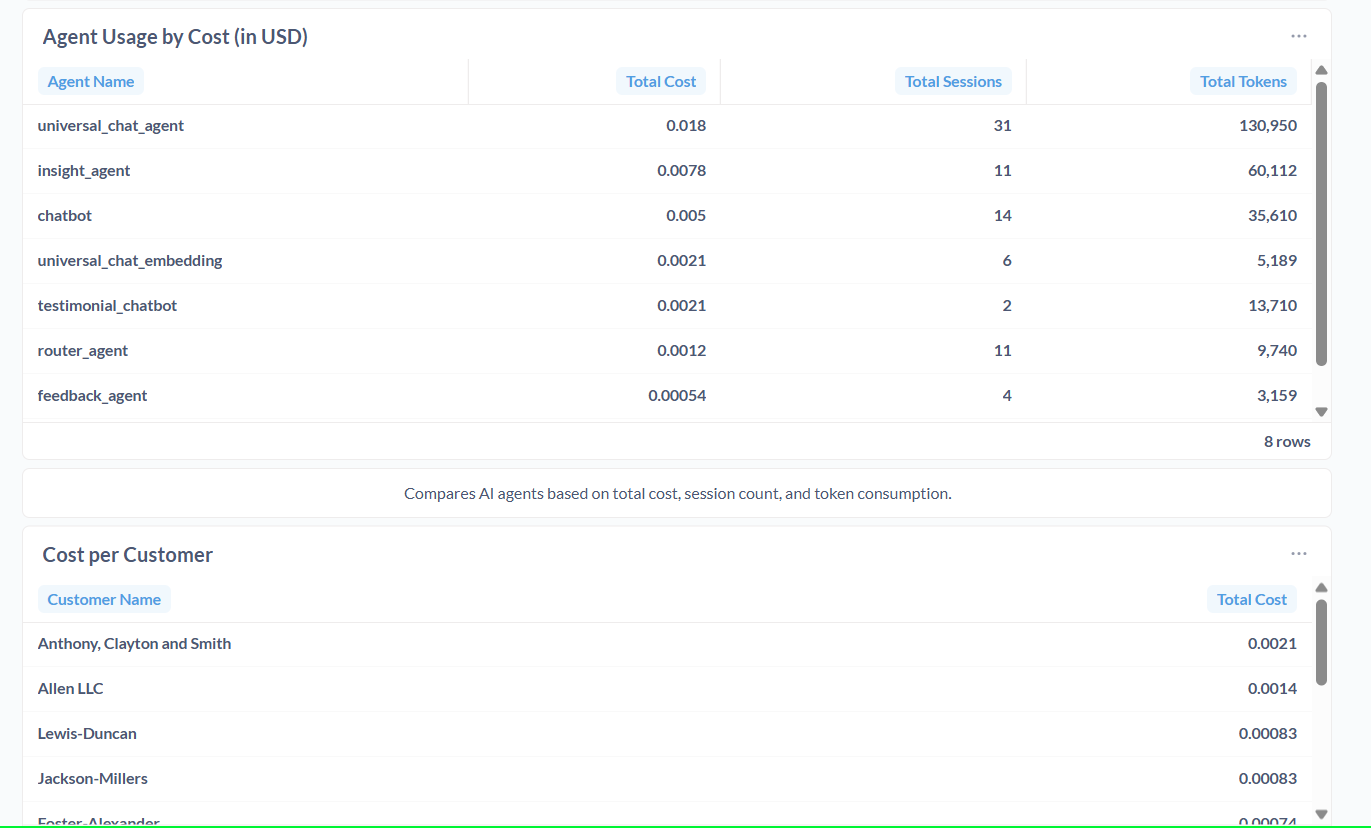
Task: Click the agent table vertical scrollbar thumb
Action: [1321, 224]
